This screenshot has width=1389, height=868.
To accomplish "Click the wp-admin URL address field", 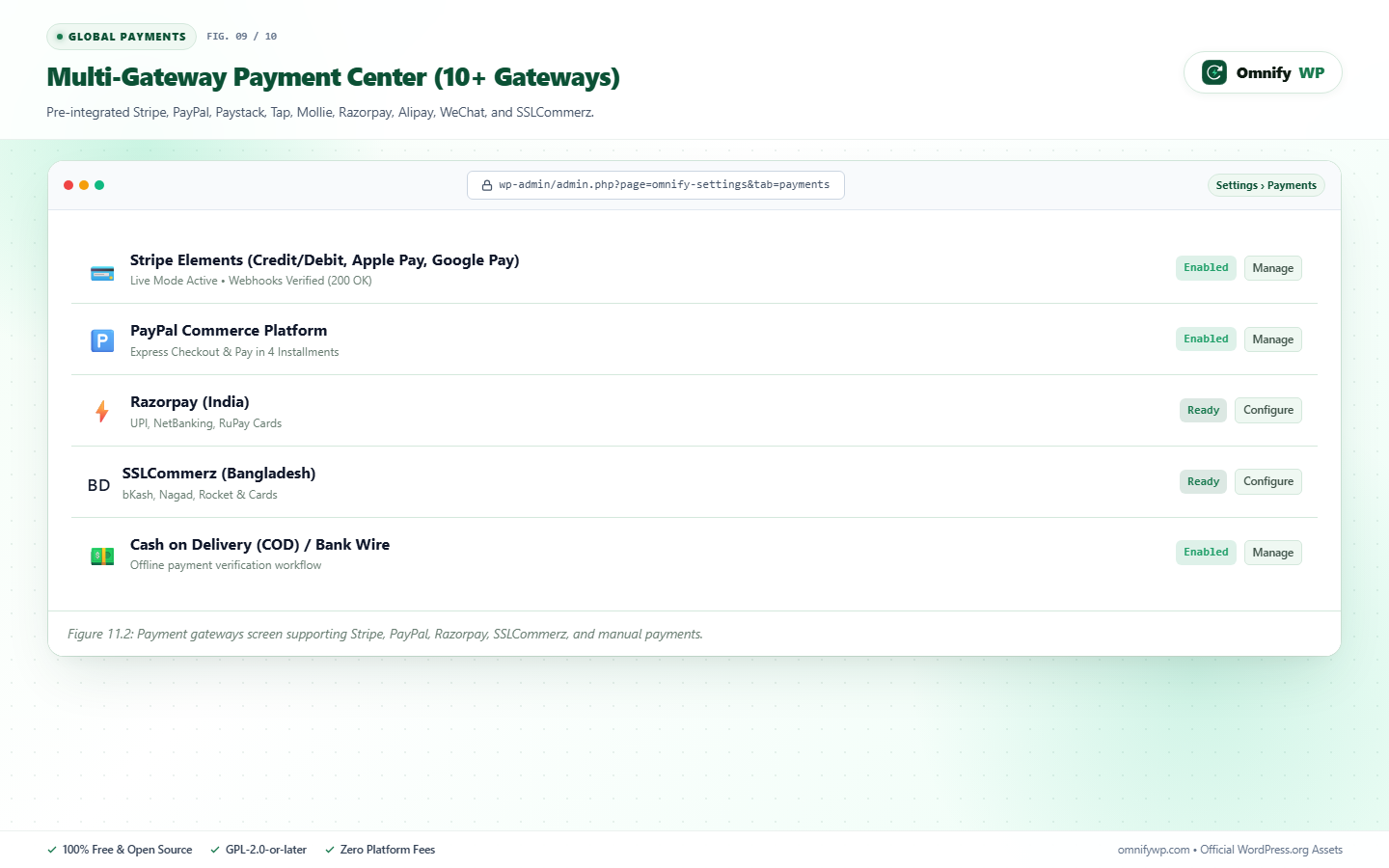I will point(656,185).
